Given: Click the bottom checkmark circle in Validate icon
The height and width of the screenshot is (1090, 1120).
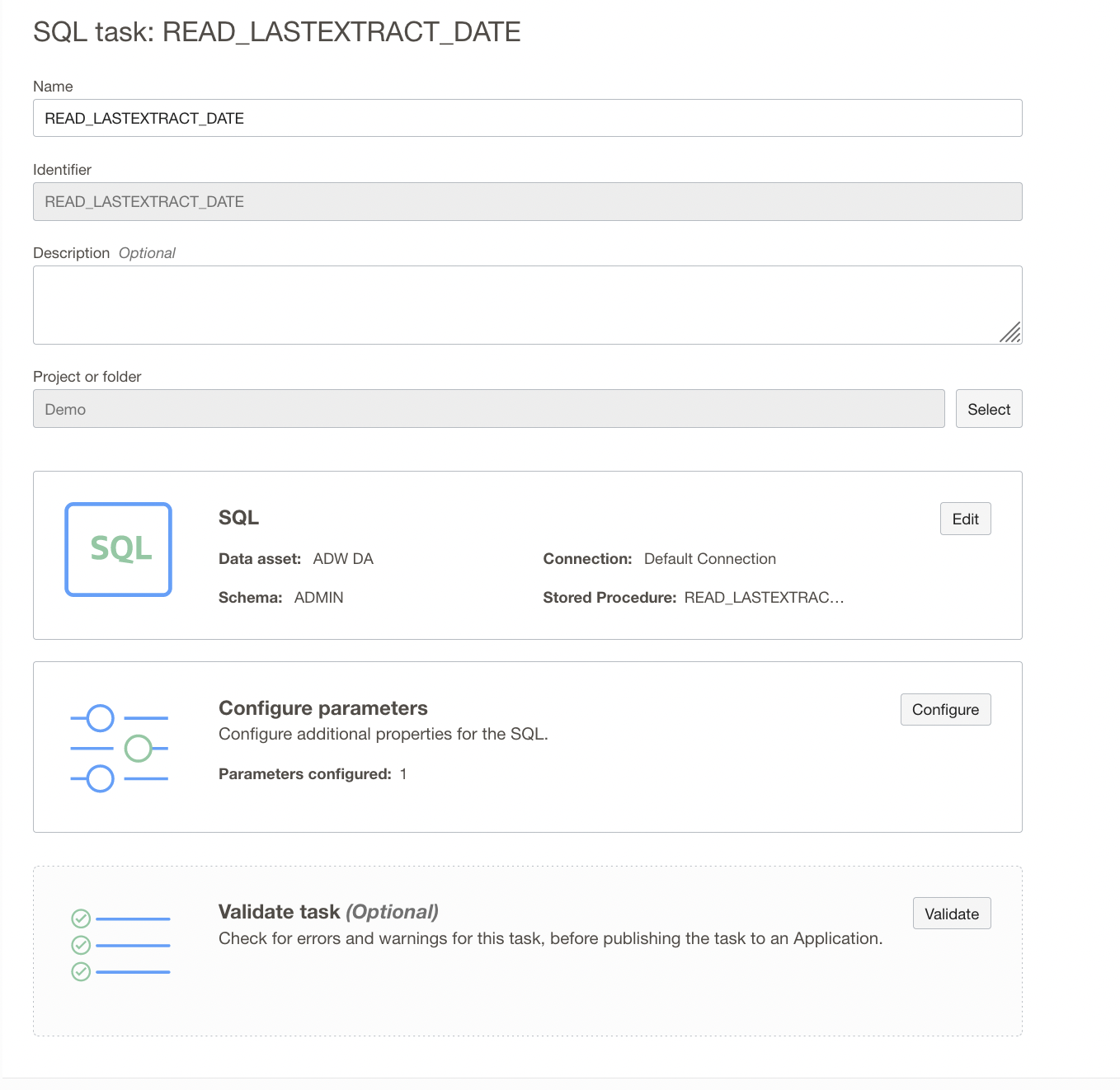Looking at the screenshot, I should [80, 970].
